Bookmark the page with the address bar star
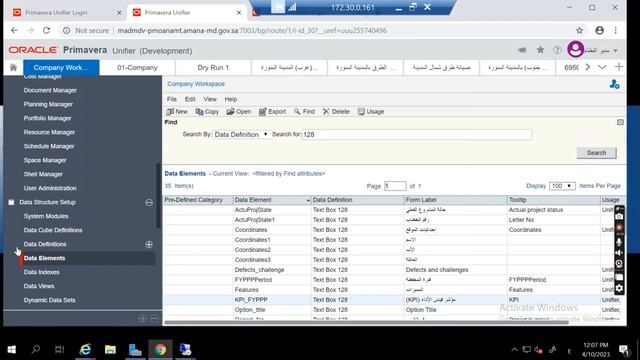640x360 pixels. pos(580,30)
